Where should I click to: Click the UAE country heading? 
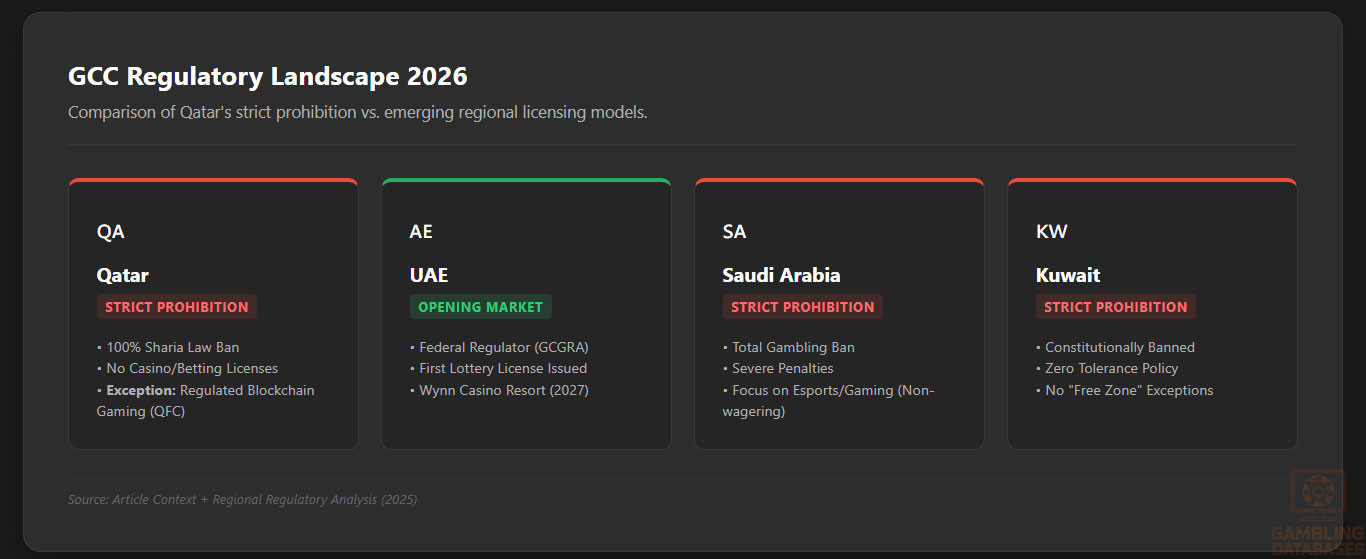point(429,275)
